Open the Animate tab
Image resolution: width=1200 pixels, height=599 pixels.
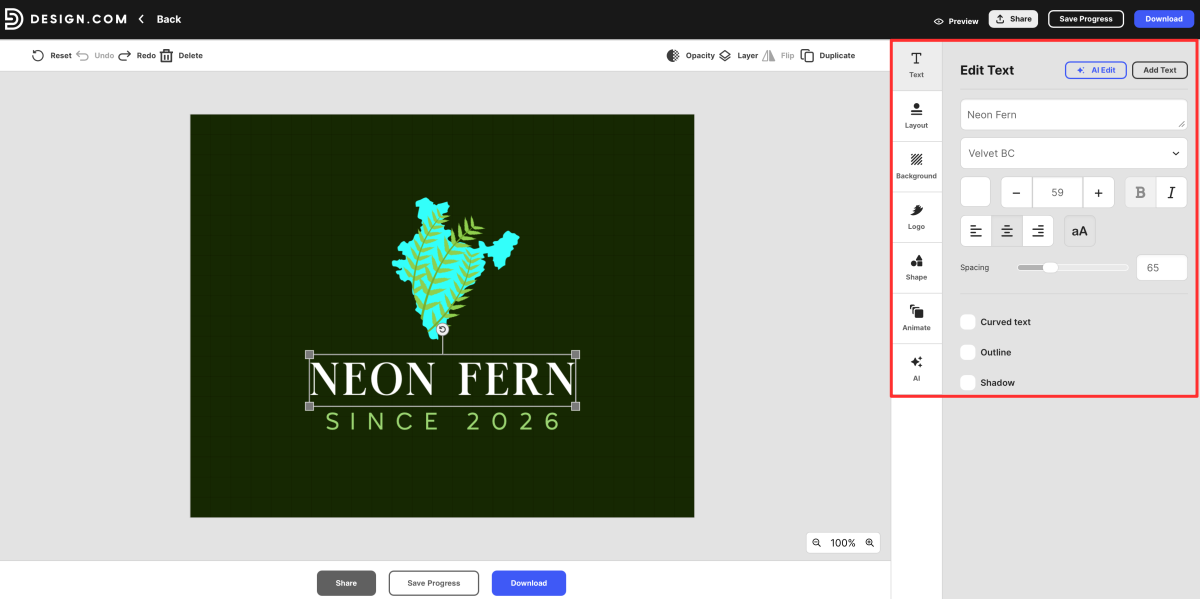pos(916,318)
